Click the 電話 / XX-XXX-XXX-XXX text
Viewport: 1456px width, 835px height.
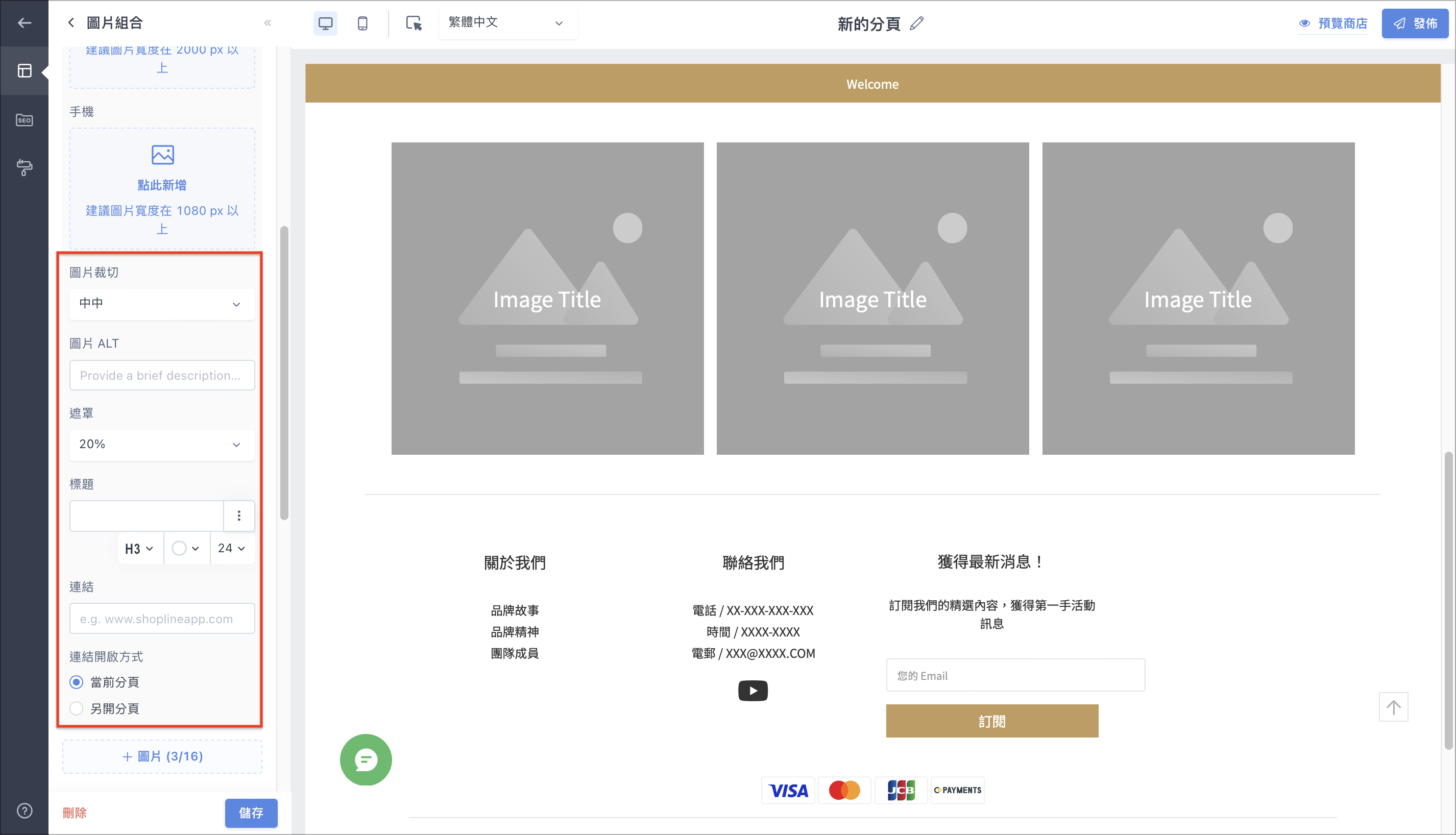pyautogui.click(x=753, y=610)
